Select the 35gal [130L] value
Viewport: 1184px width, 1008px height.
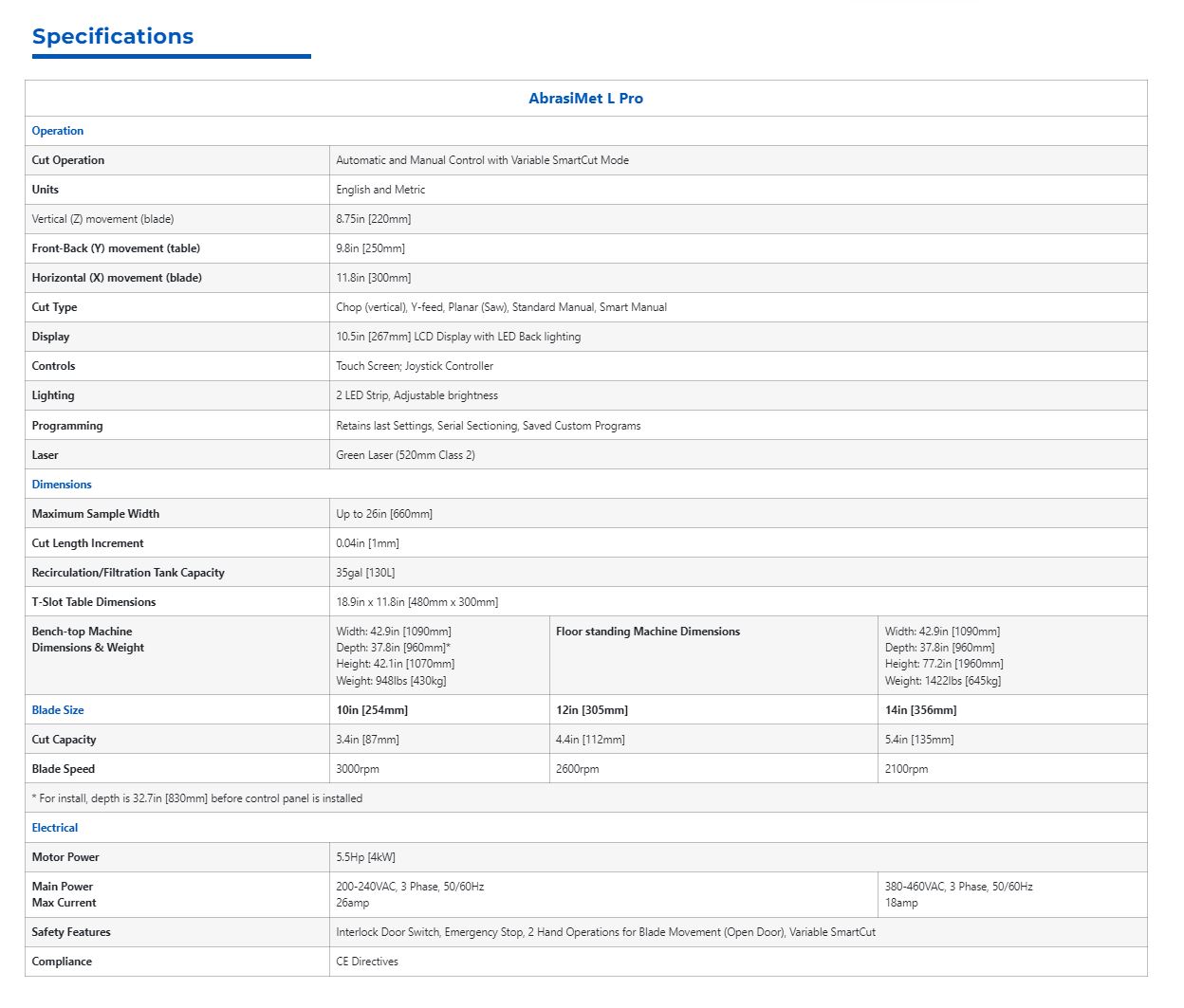365,573
